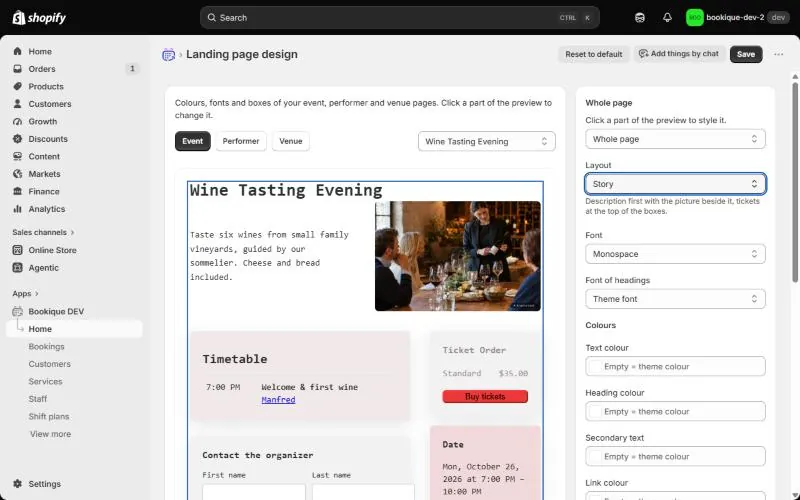
Task: Click the wine tasting event photo
Action: [458, 256]
